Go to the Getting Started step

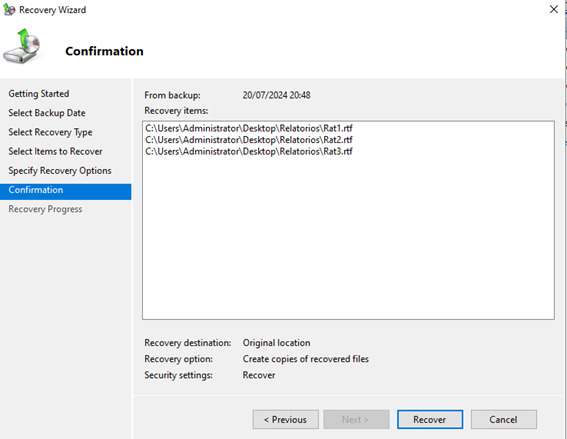(39, 94)
